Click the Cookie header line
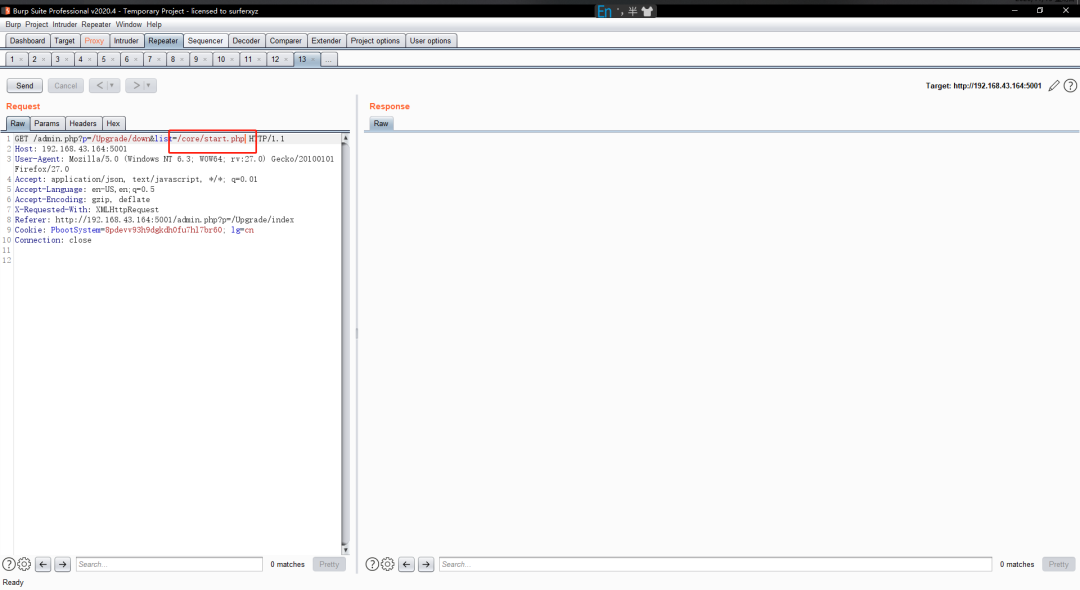The width and height of the screenshot is (1080, 590). [x=134, y=230]
